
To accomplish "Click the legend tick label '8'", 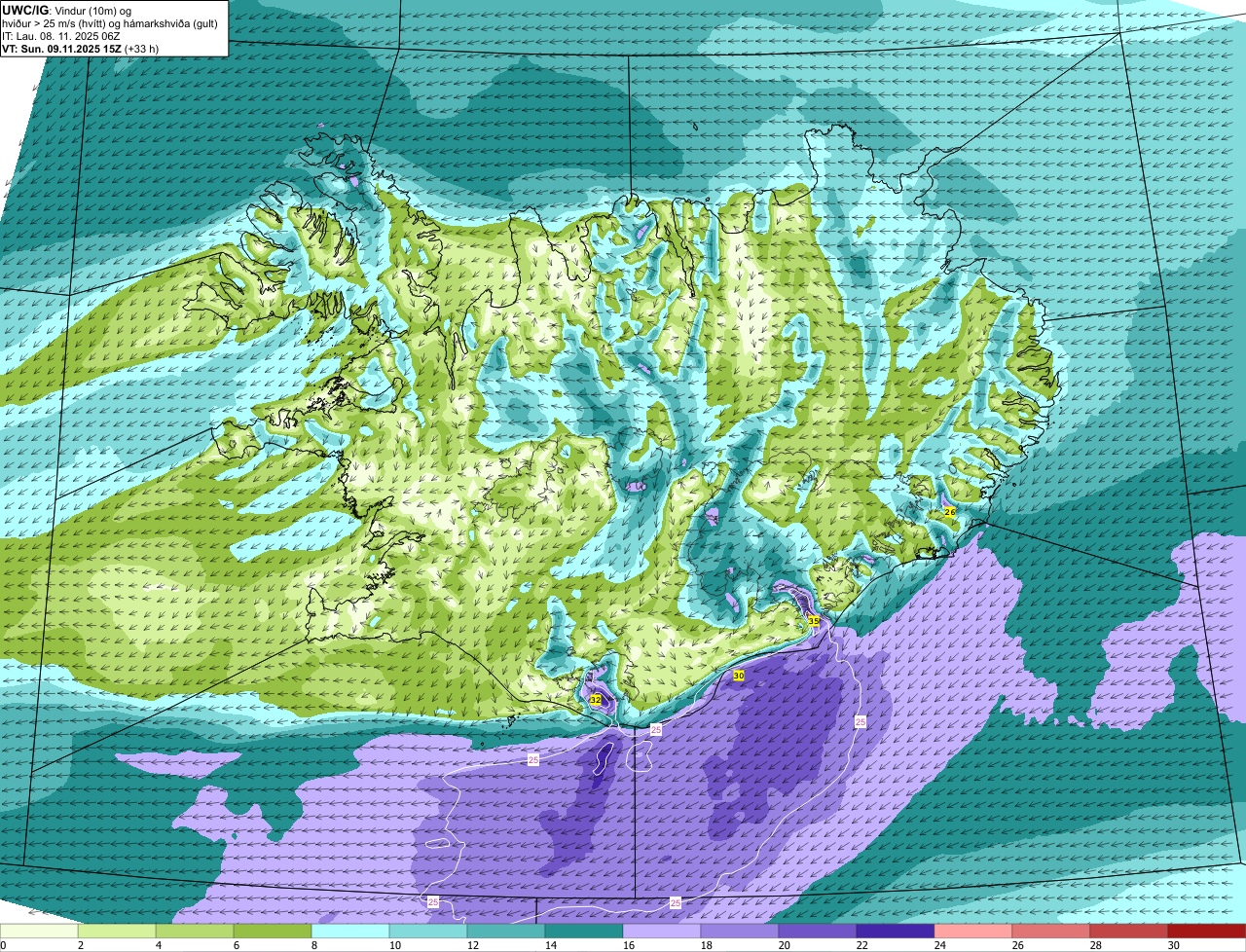I will click(x=314, y=945).
